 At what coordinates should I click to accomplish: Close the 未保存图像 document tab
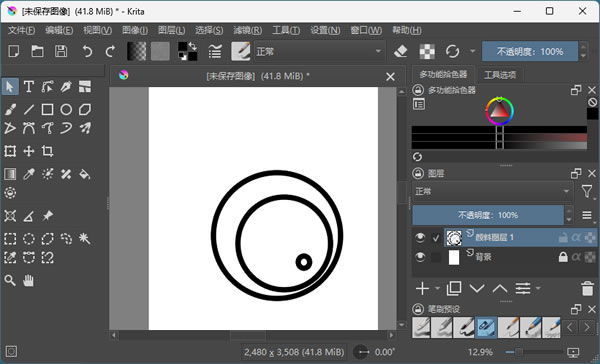click(390, 77)
